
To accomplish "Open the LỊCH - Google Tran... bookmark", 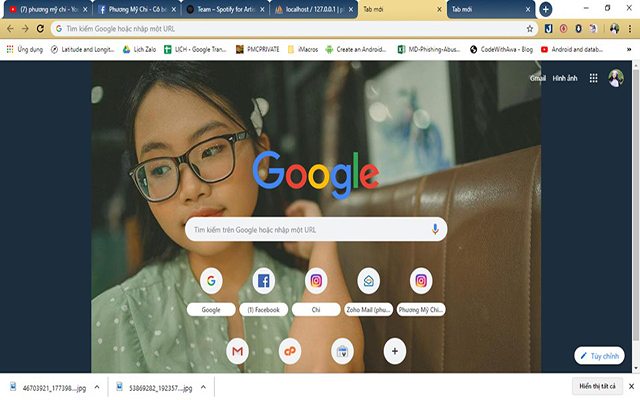I will coord(195,49).
